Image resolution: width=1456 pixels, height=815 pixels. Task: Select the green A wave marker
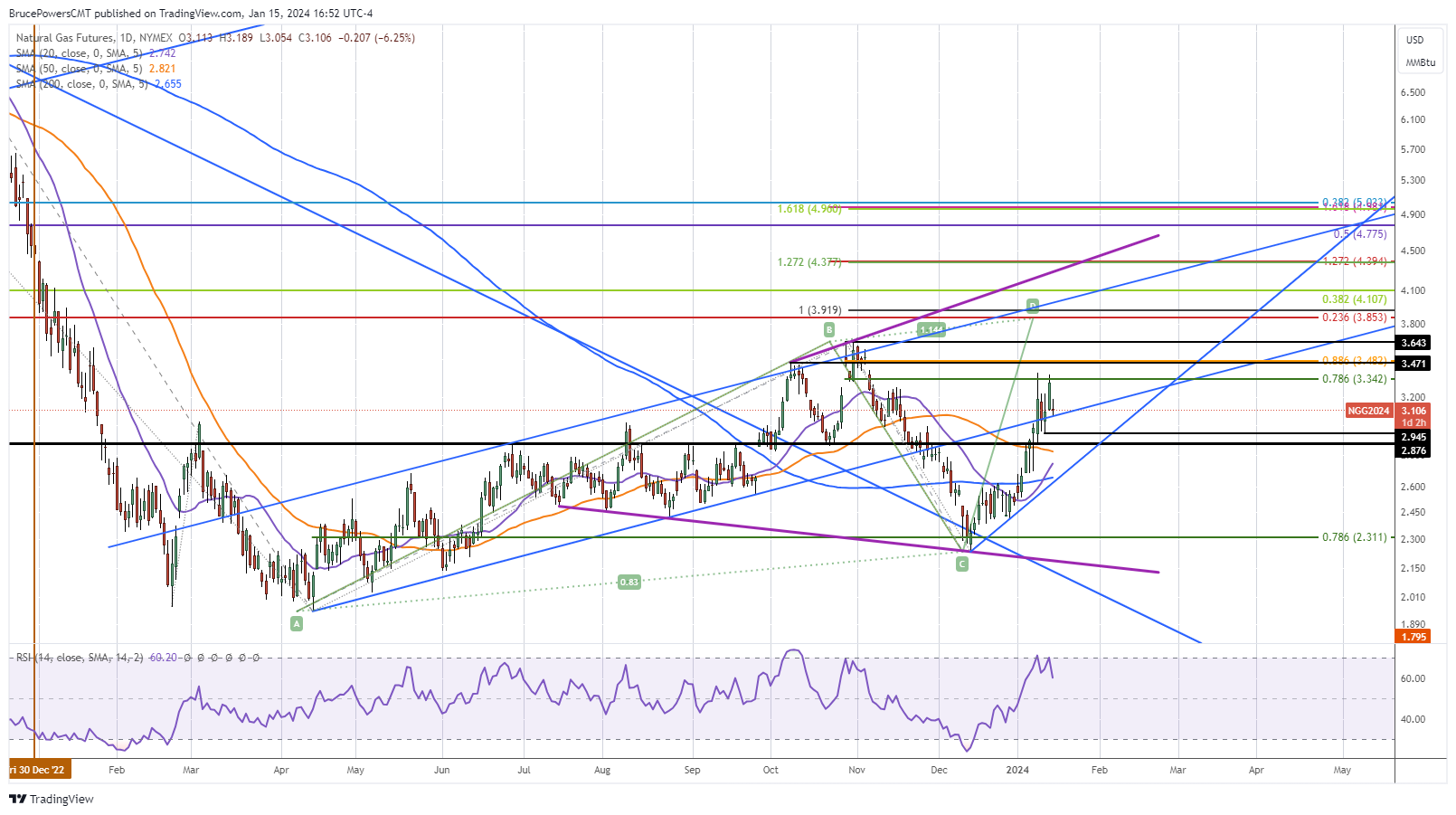(297, 623)
